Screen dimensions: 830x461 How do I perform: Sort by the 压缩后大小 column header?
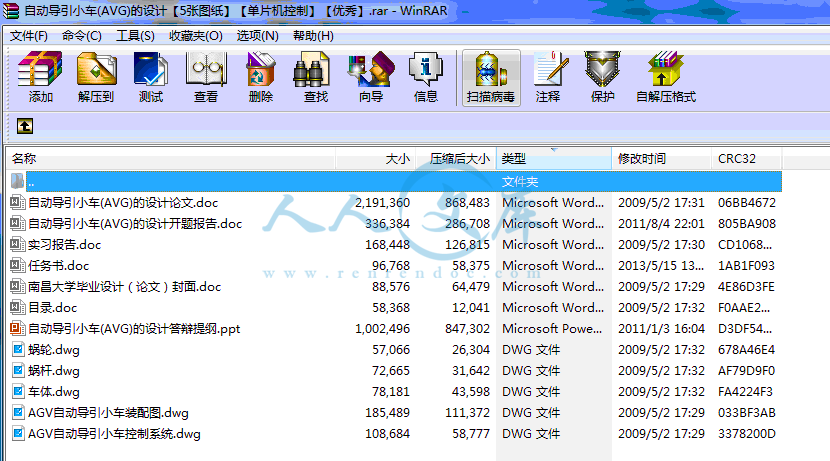456,159
